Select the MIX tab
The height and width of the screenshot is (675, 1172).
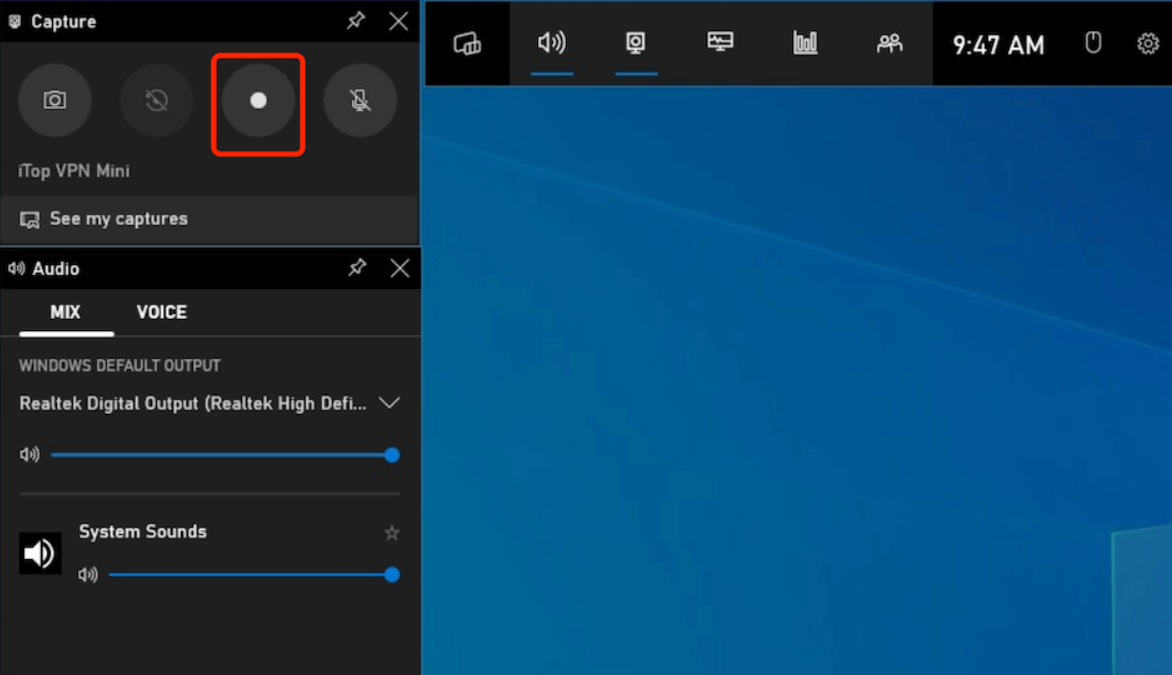click(65, 312)
